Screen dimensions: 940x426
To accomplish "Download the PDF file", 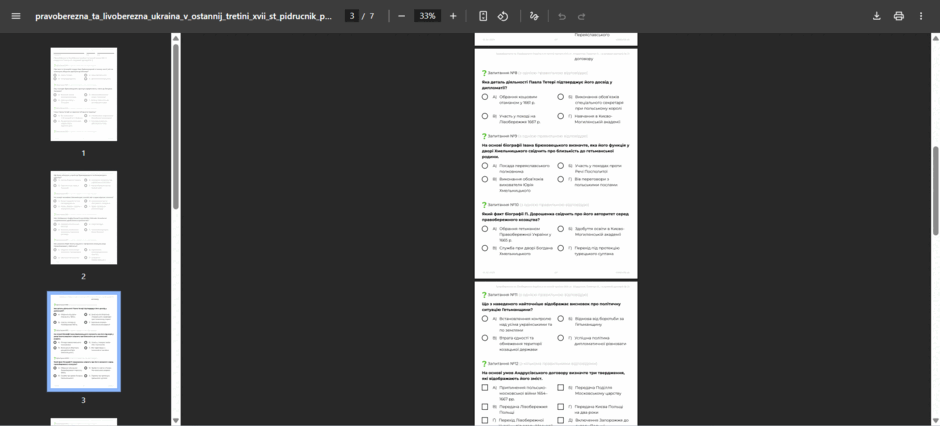I will coord(876,16).
